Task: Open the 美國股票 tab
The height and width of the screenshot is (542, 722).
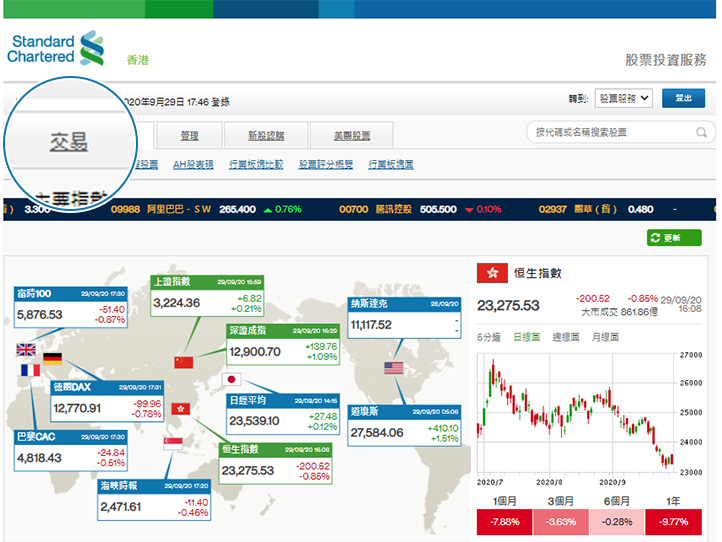Action: click(x=351, y=136)
